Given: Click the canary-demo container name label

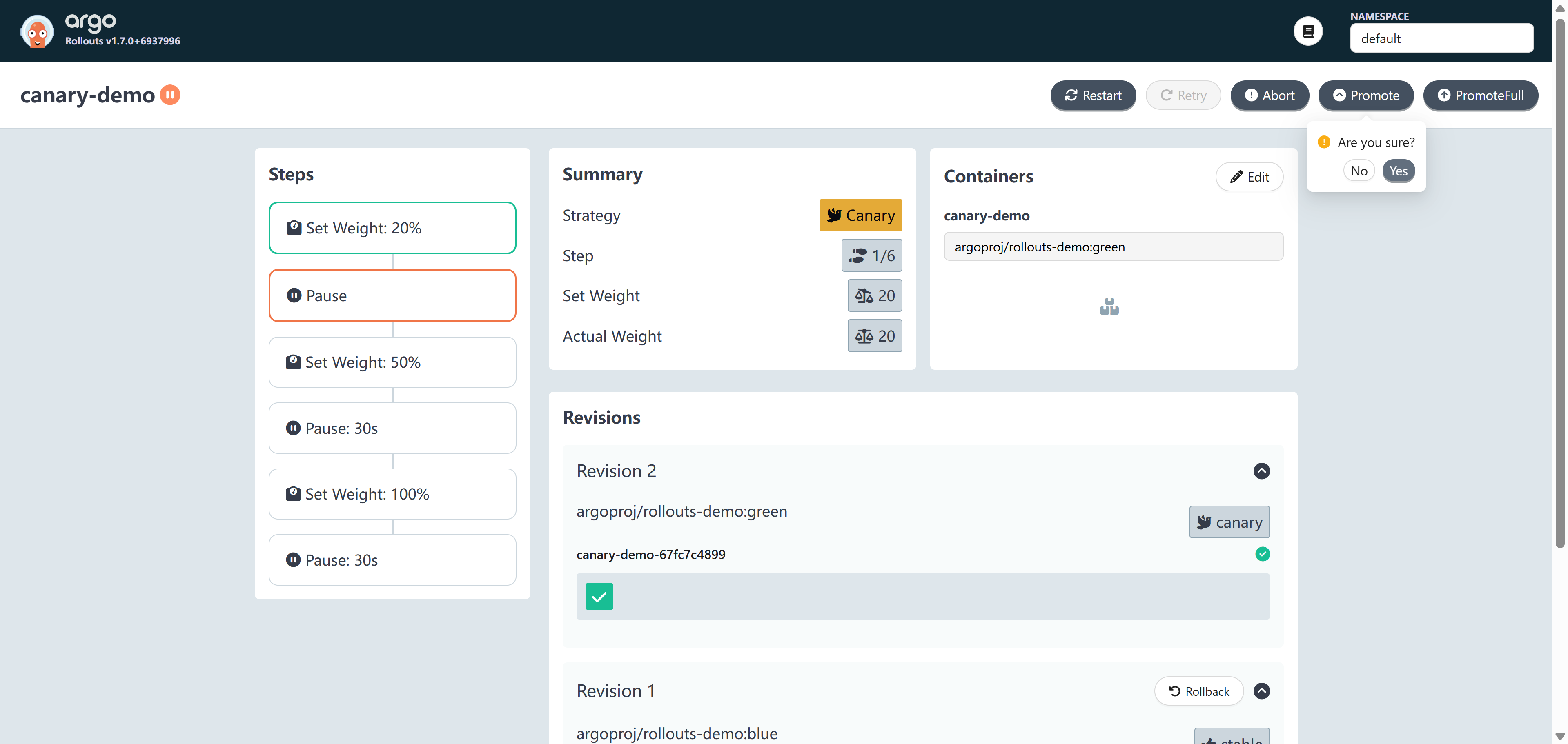Looking at the screenshot, I should [987, 215].
